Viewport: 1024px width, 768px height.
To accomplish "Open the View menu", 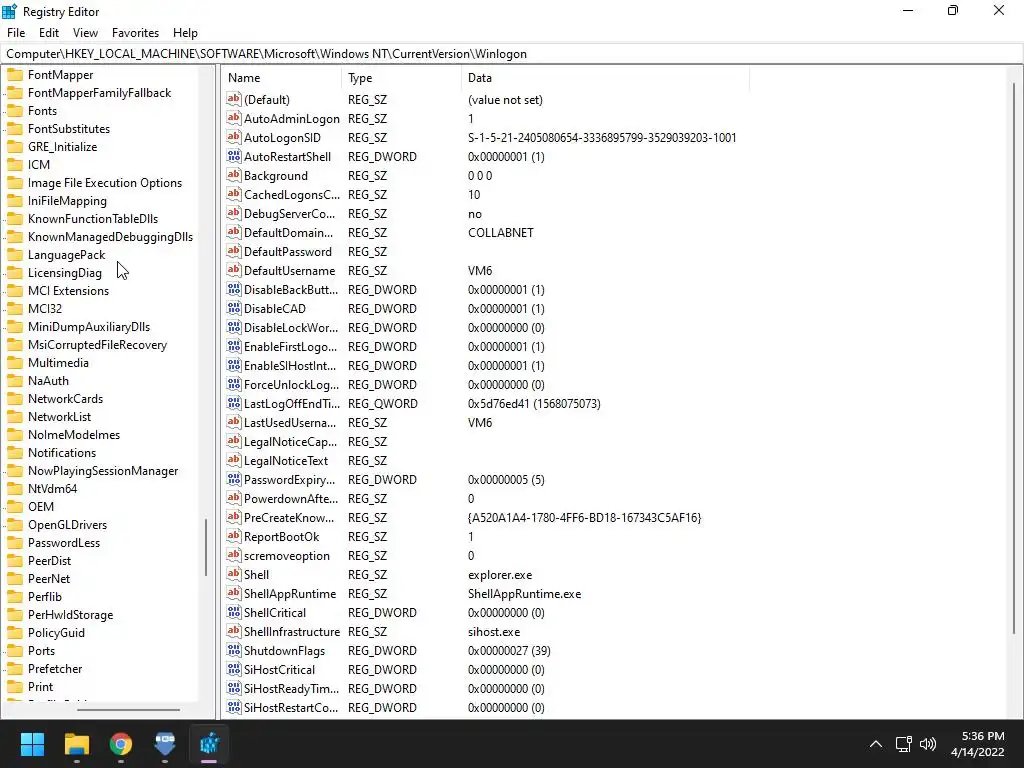I will tap(86, 33).
